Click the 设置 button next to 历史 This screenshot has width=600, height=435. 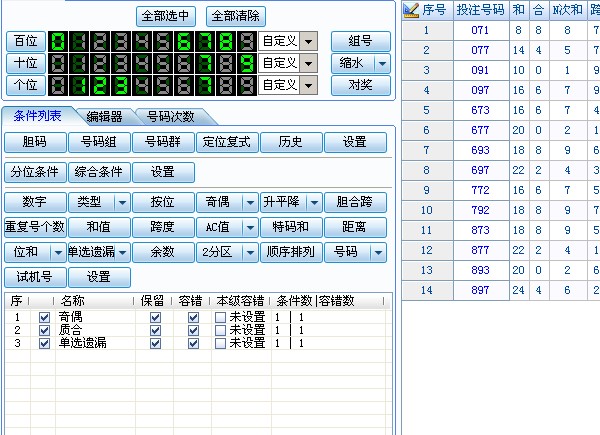pyautogui.click(x=355, y=142)
